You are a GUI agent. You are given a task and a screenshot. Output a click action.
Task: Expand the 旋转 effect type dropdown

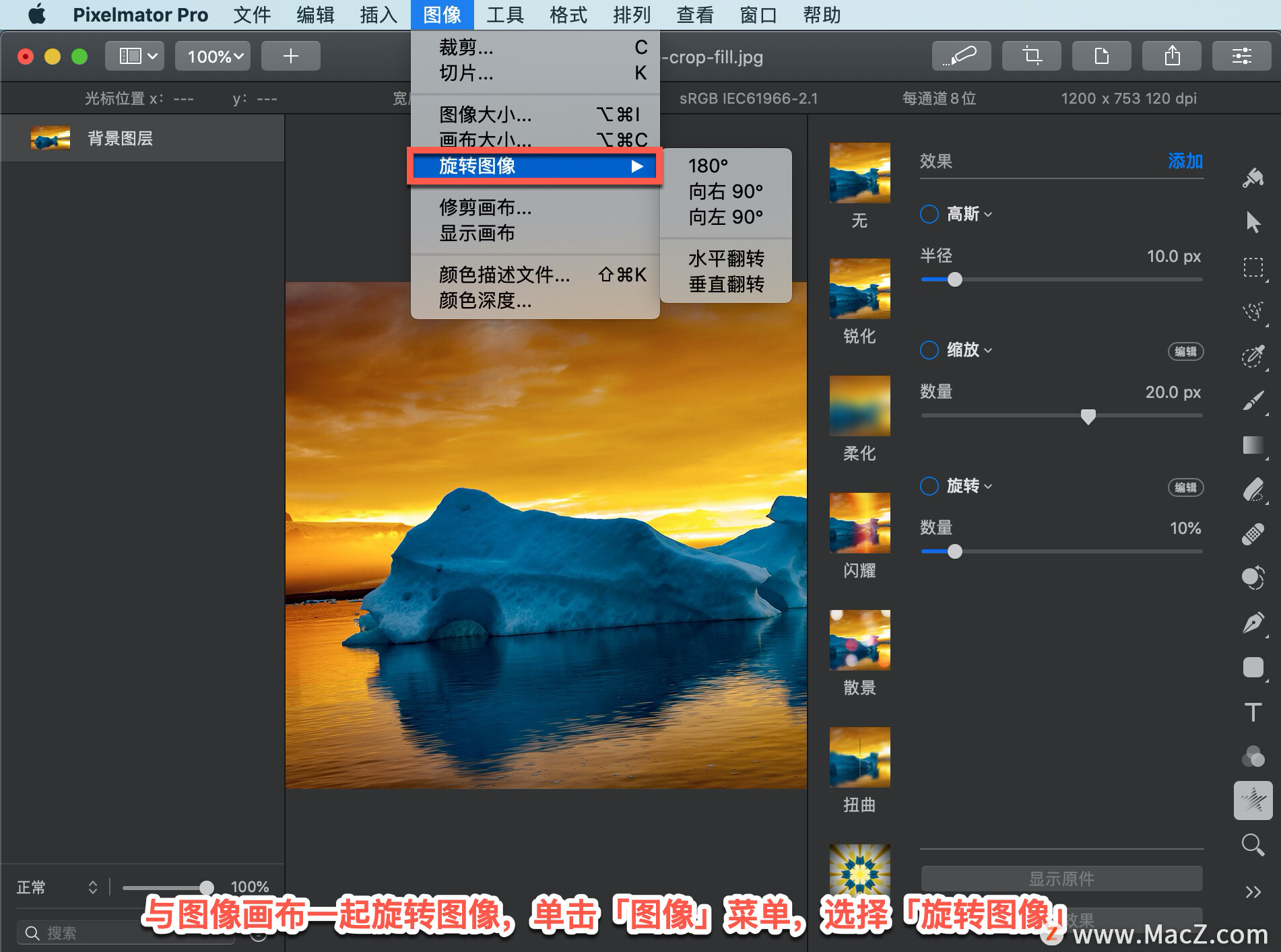click(969, 486)
